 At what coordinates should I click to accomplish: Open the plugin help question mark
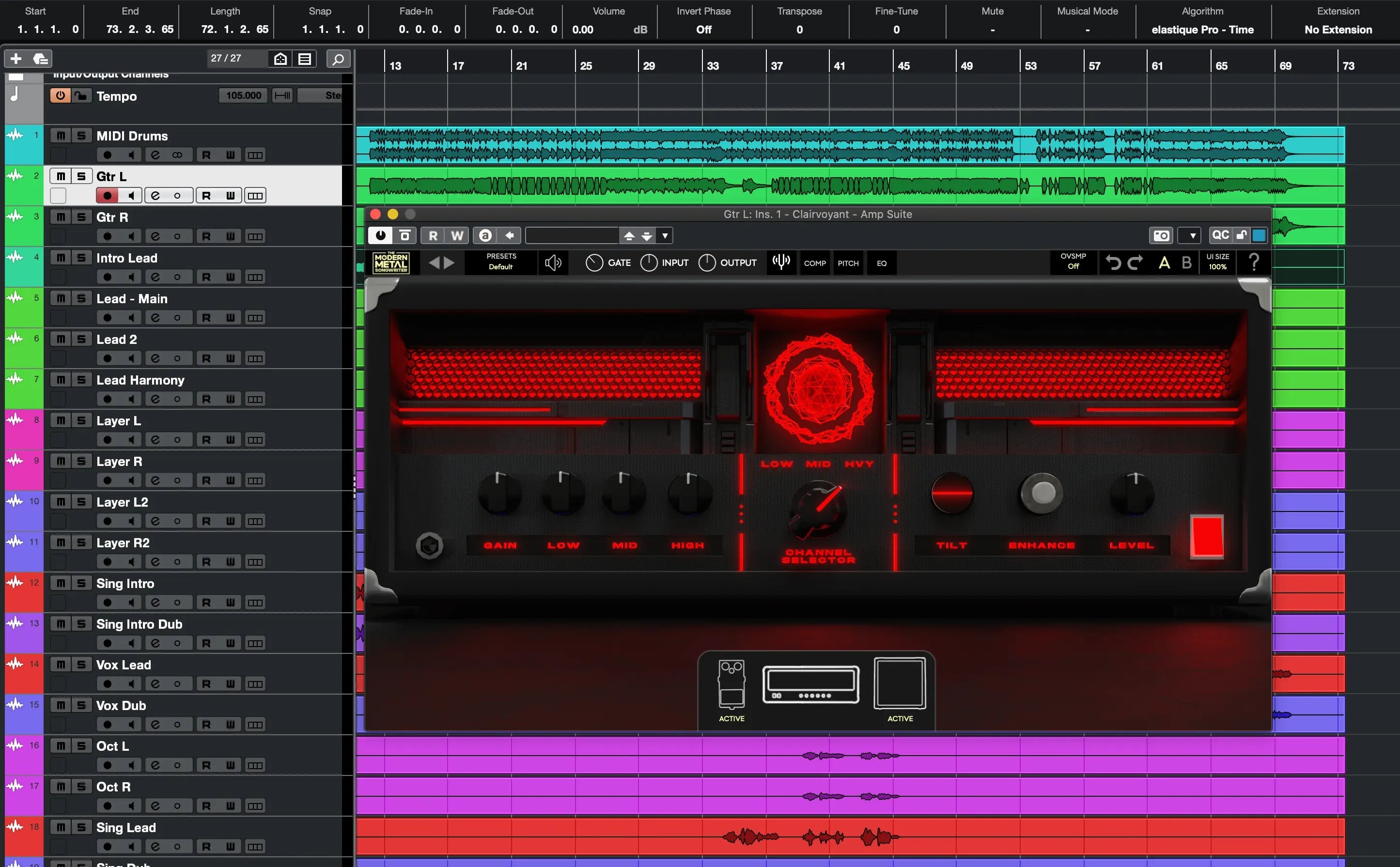1254,263
